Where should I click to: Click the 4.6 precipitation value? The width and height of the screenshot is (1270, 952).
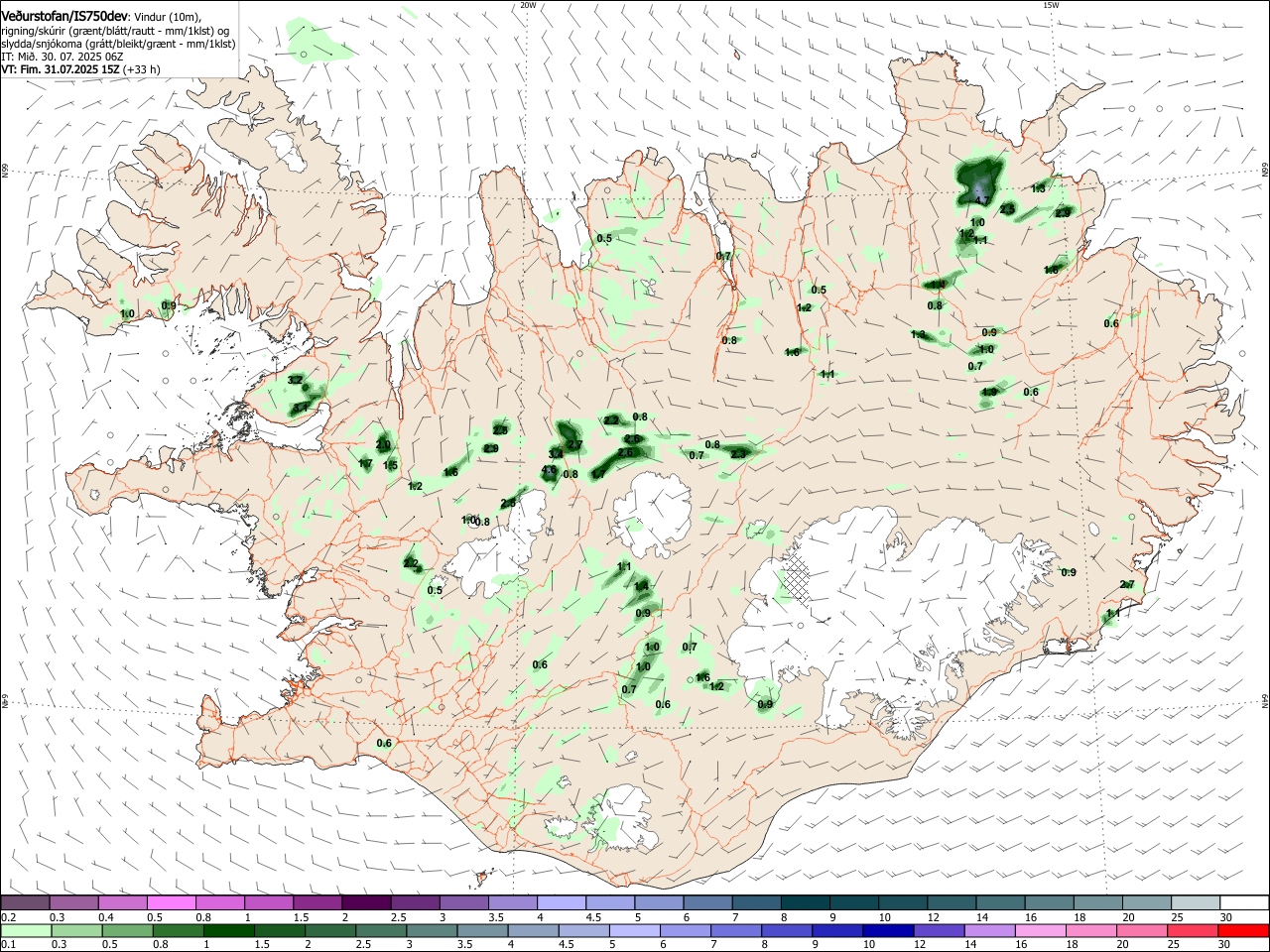point(549,470)
